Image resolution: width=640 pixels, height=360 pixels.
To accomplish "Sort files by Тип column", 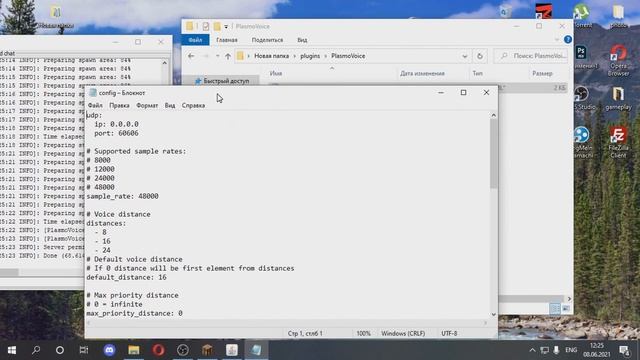I will coord(477,73).
